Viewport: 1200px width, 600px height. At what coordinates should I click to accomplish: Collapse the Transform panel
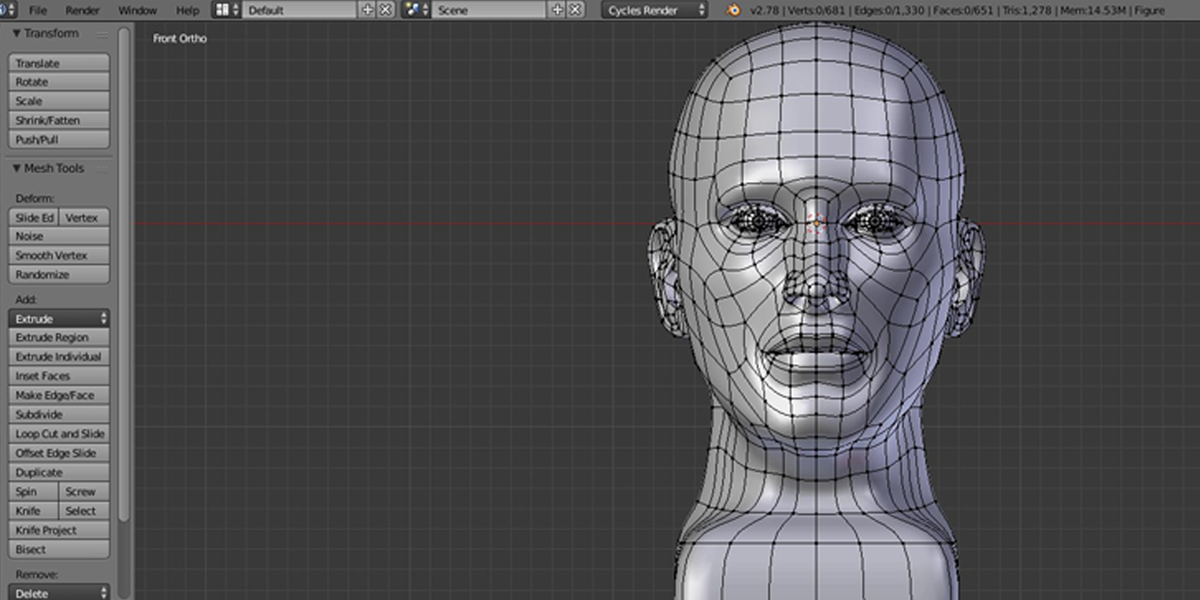point(17,32)
